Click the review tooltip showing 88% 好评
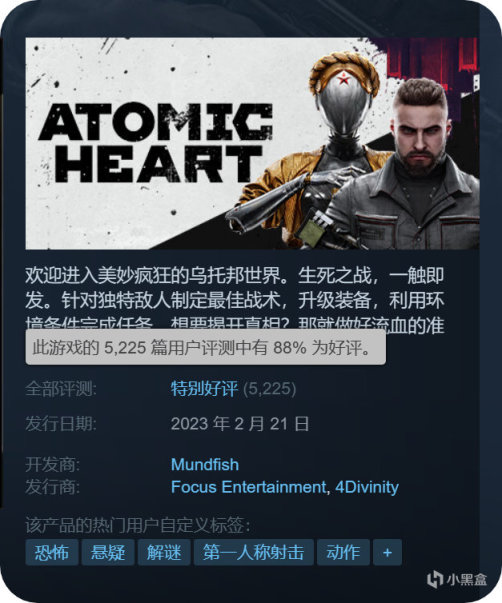The width and height of the screenshot is (502, 603). 206,348
